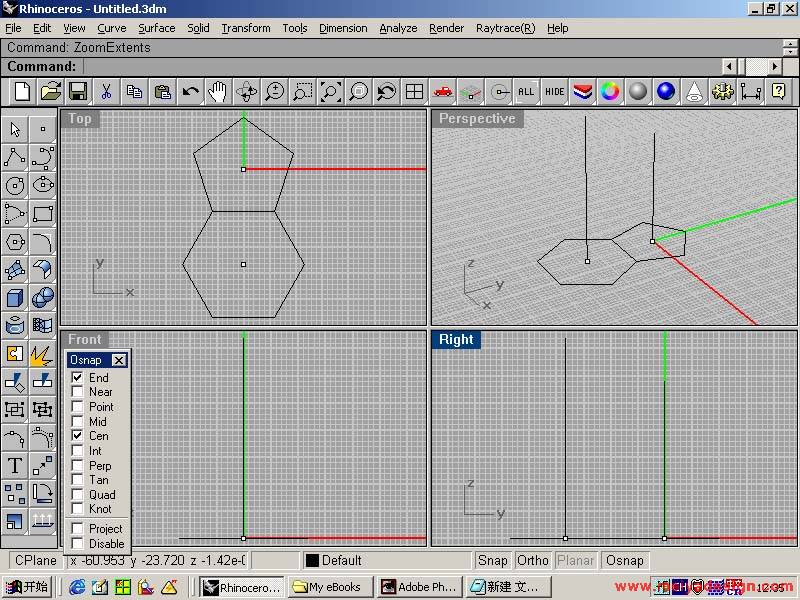Image resolution: width=800 pixels, height=600 pixels.
Task: Open the Perspective viewport title menu
Action: pyautogui.click(x=477, y=119)
